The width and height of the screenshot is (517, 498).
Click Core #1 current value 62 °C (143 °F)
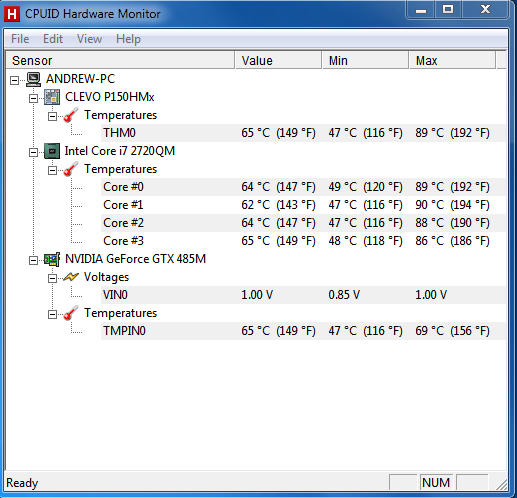pos(278,205)
